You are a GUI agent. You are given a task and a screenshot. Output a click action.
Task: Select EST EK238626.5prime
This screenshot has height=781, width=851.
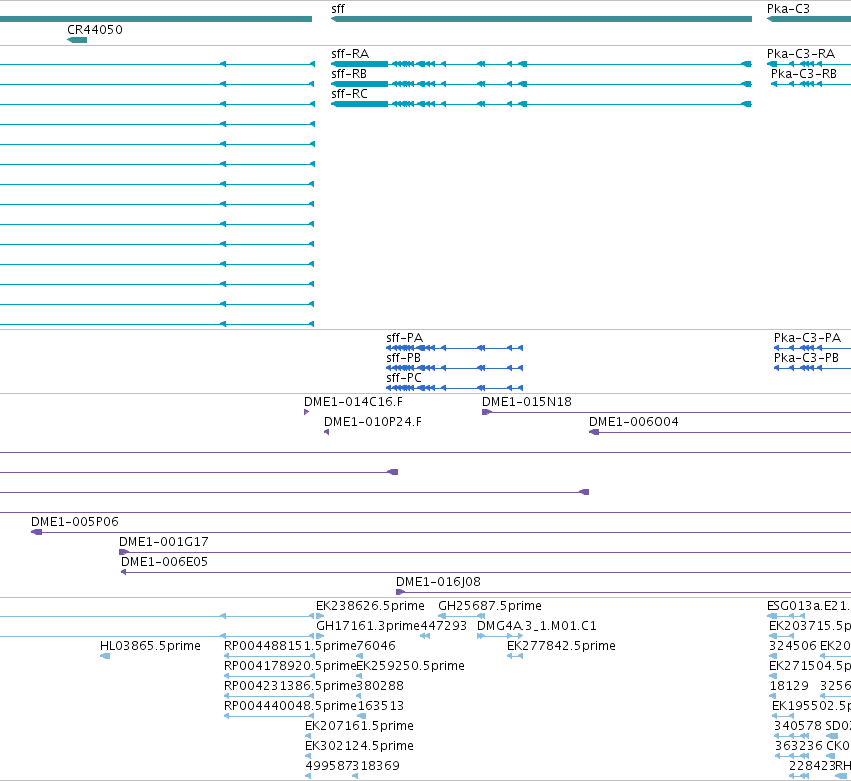point(320,616)
